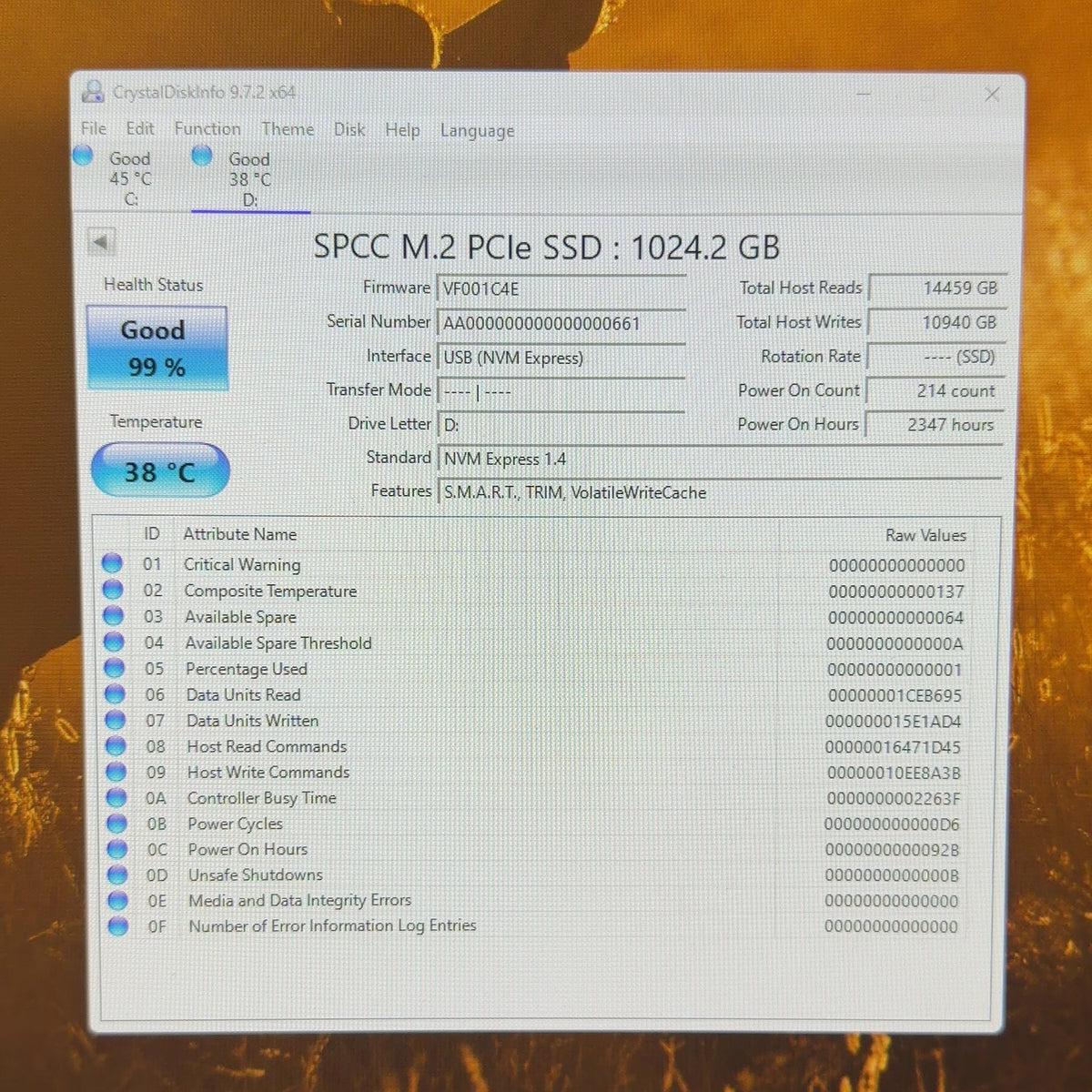The width and height of the screenshot is (1092, 1092).
Task: Click raw value 0000000000092B
Action: (892, 850)
